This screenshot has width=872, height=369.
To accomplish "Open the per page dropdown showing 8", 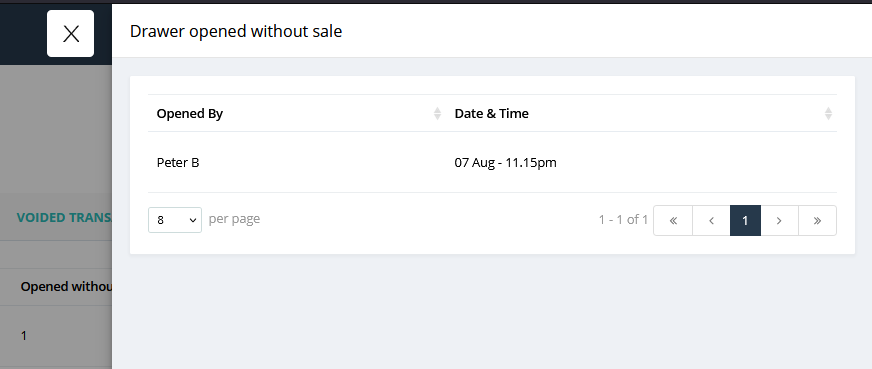I will coord(175,220).
